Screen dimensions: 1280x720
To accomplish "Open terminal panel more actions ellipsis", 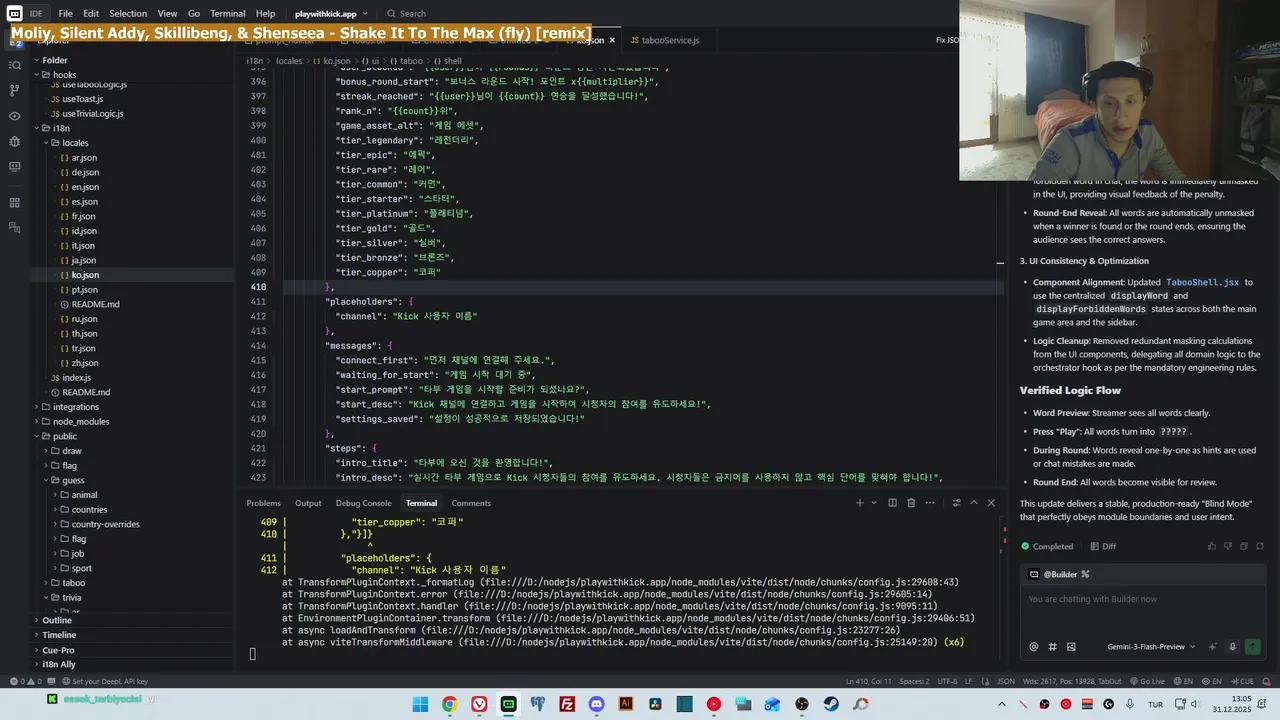I will (x=930, y=503).
